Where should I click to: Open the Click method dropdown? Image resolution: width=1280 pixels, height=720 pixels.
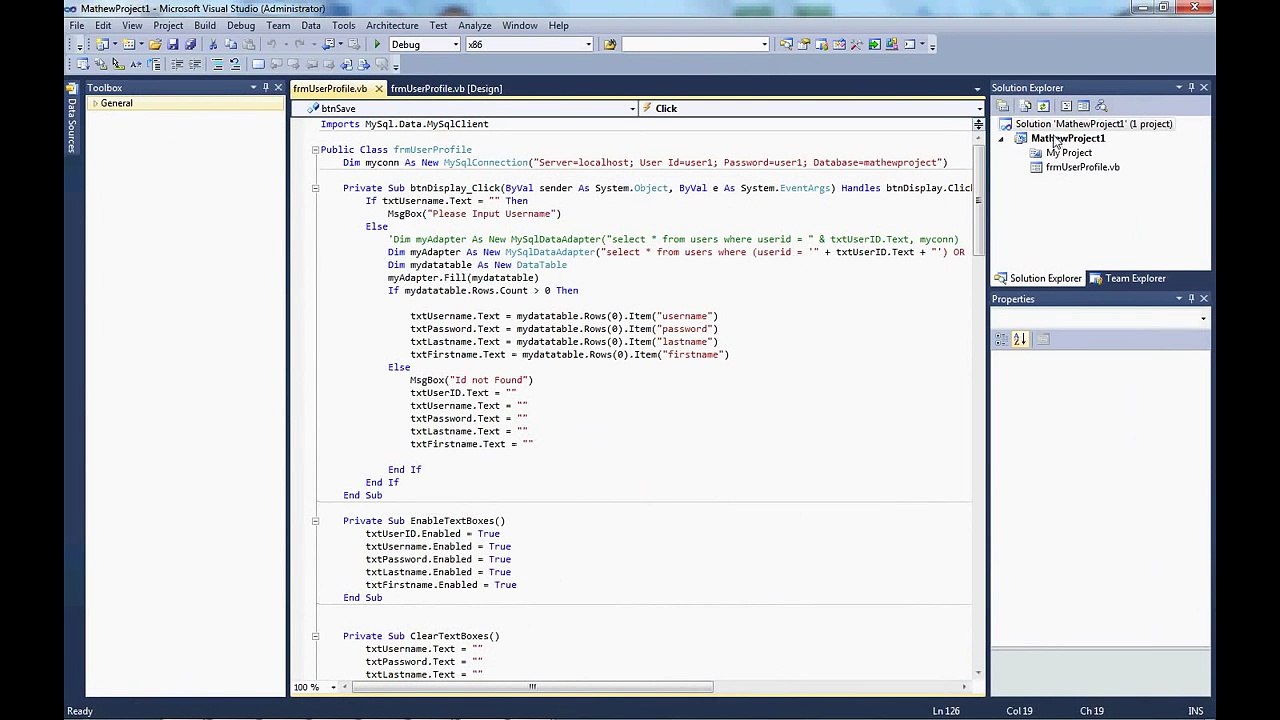(979, 108)
